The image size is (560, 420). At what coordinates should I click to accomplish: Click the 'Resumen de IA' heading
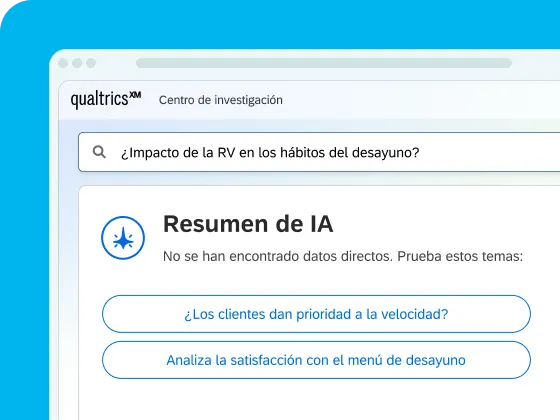[248, 224]
